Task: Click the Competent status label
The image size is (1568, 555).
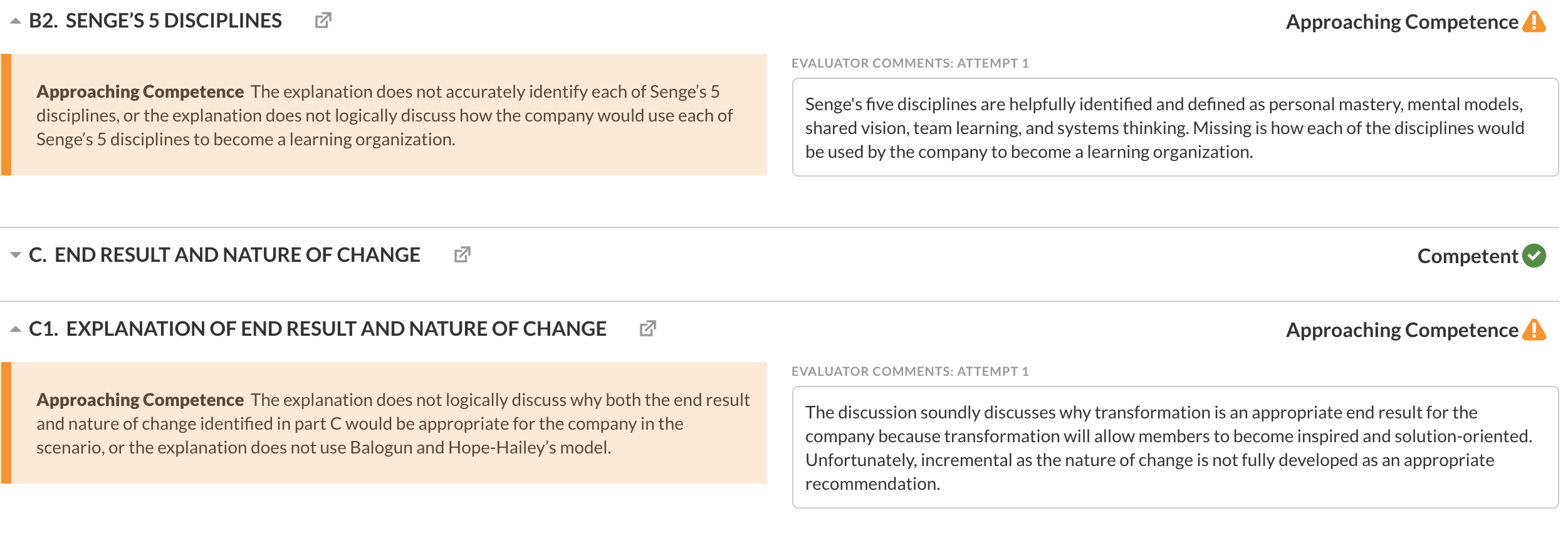Action: click(1468, 256)
